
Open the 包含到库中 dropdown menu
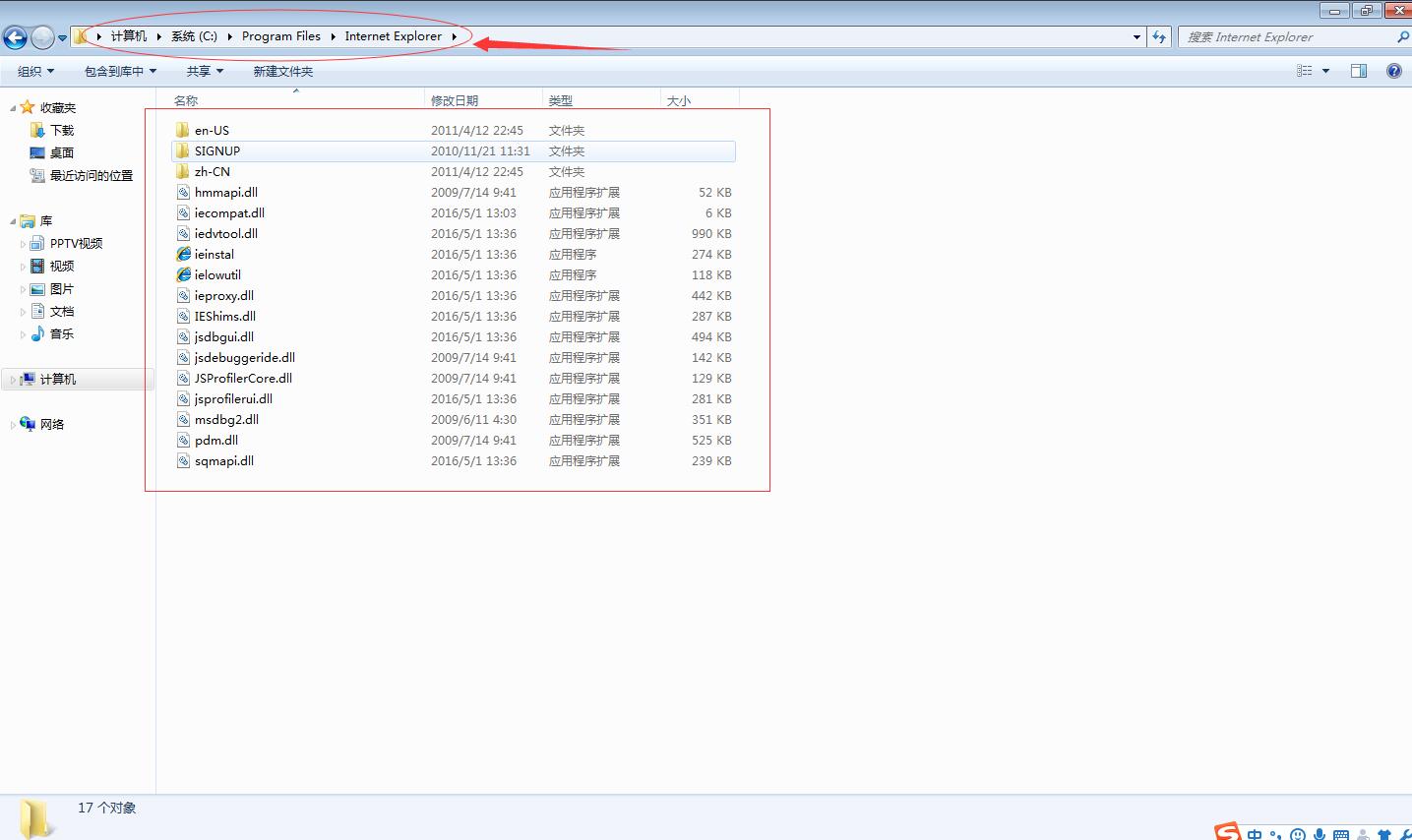coord(120,71)
